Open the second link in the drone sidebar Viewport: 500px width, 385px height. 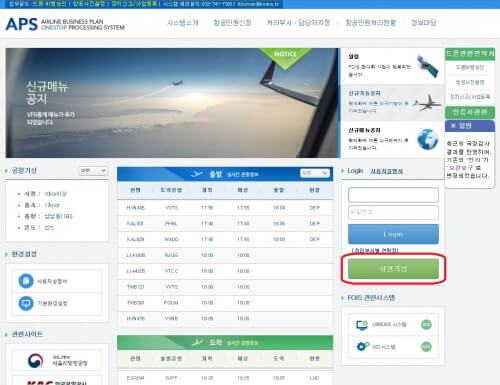tap(470, 82)
